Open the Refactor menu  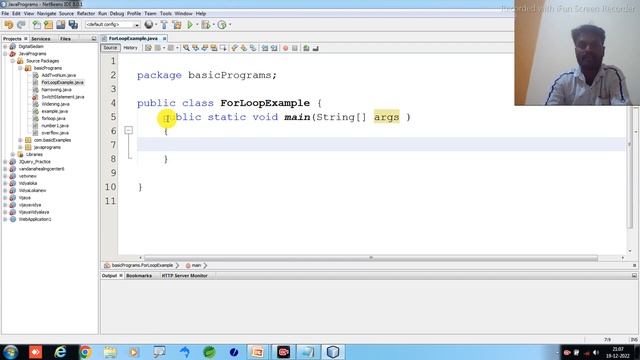click(86, 13)
